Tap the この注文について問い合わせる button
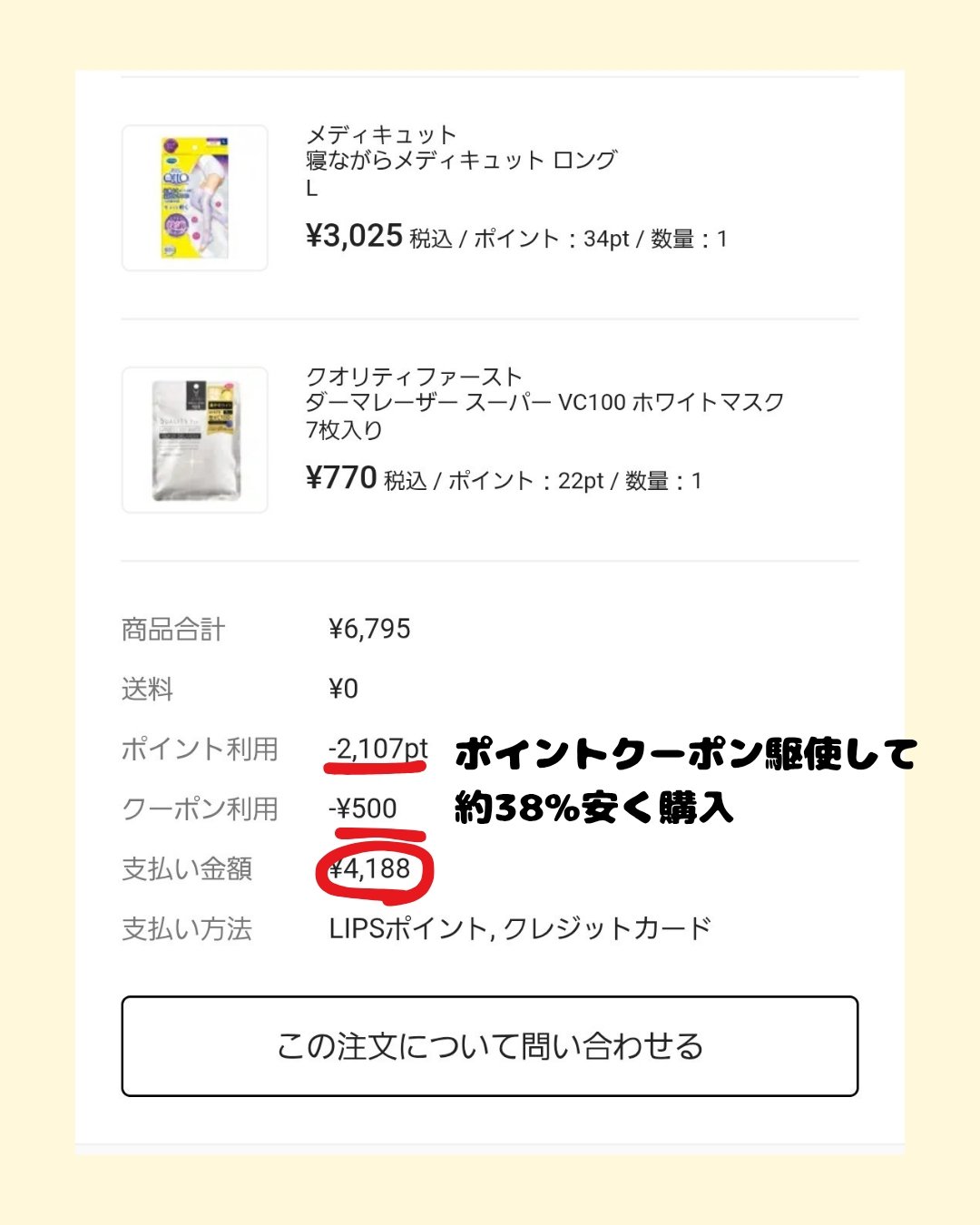 point(490,1045)
